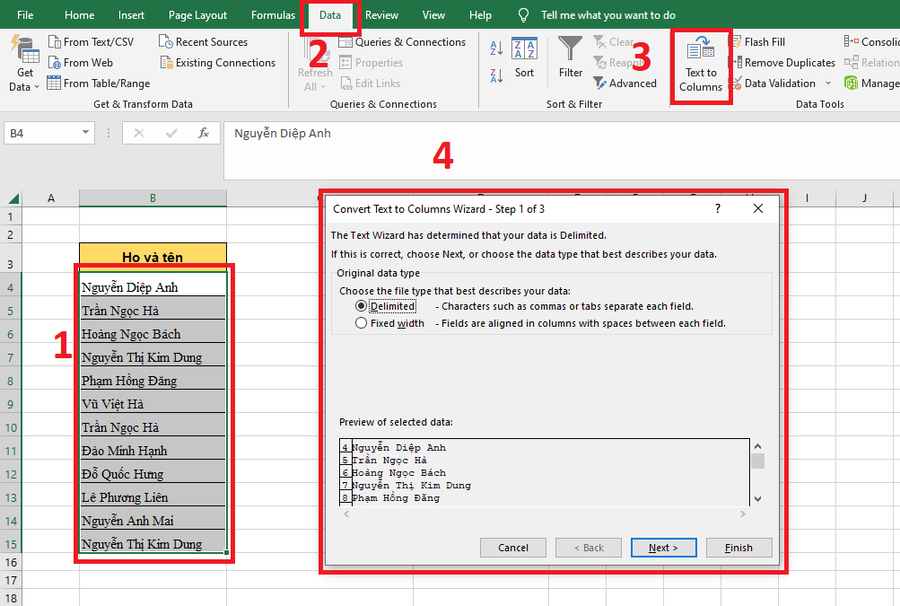This screenshot has height=606, width=900.
Task: Open Relationships tool
Action: click(x=871, y=63)
